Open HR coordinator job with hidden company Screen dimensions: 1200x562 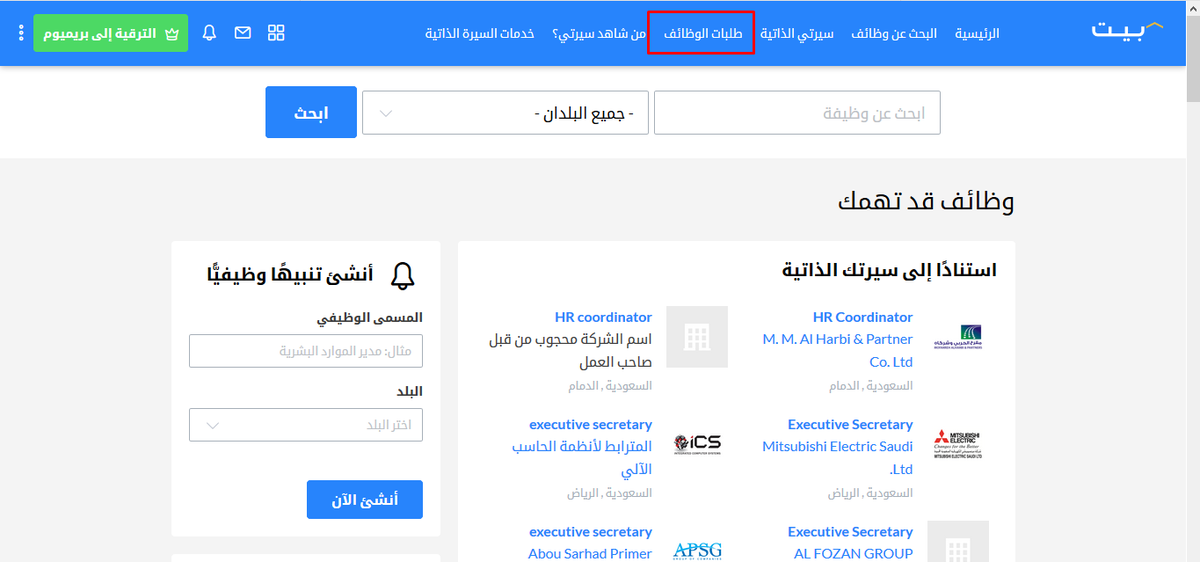coord(603,317)
